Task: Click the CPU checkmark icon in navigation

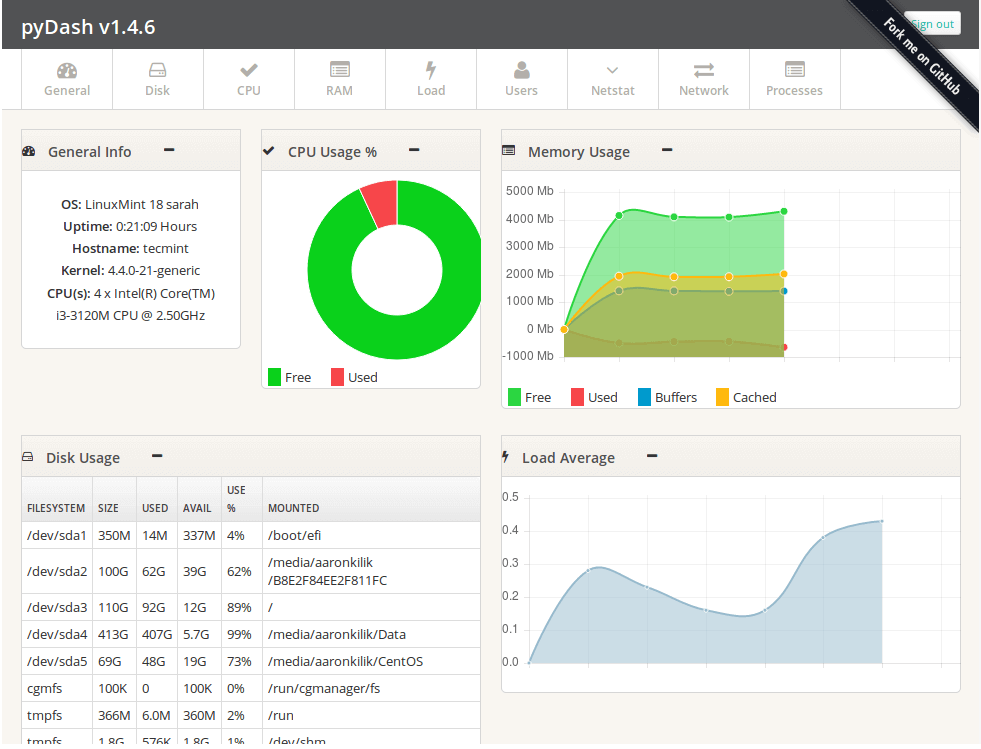Action: click(x=249, y=69)
